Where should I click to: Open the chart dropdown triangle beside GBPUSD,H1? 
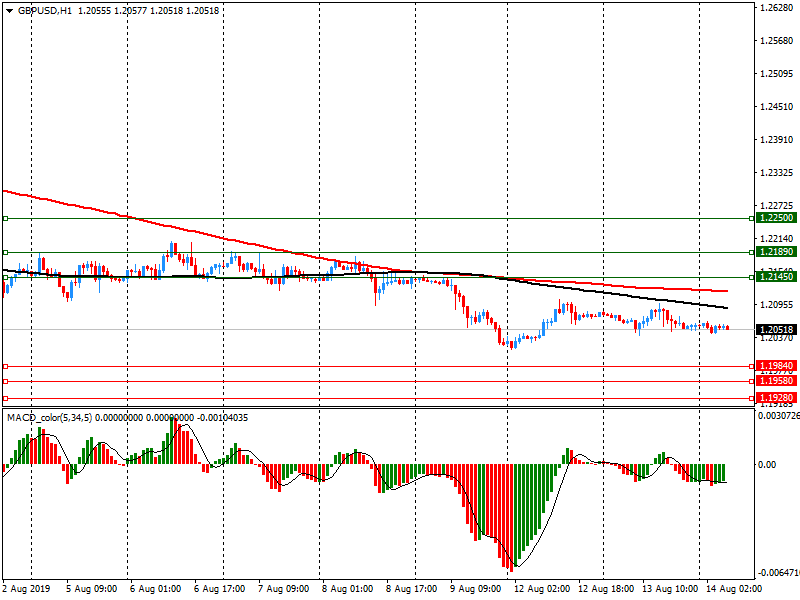(9, 11)
